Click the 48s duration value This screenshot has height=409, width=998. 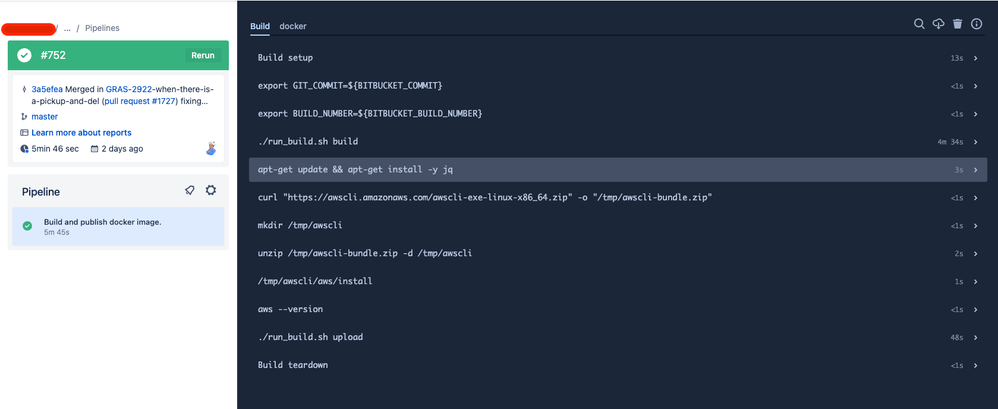click(x=957, y=338)
